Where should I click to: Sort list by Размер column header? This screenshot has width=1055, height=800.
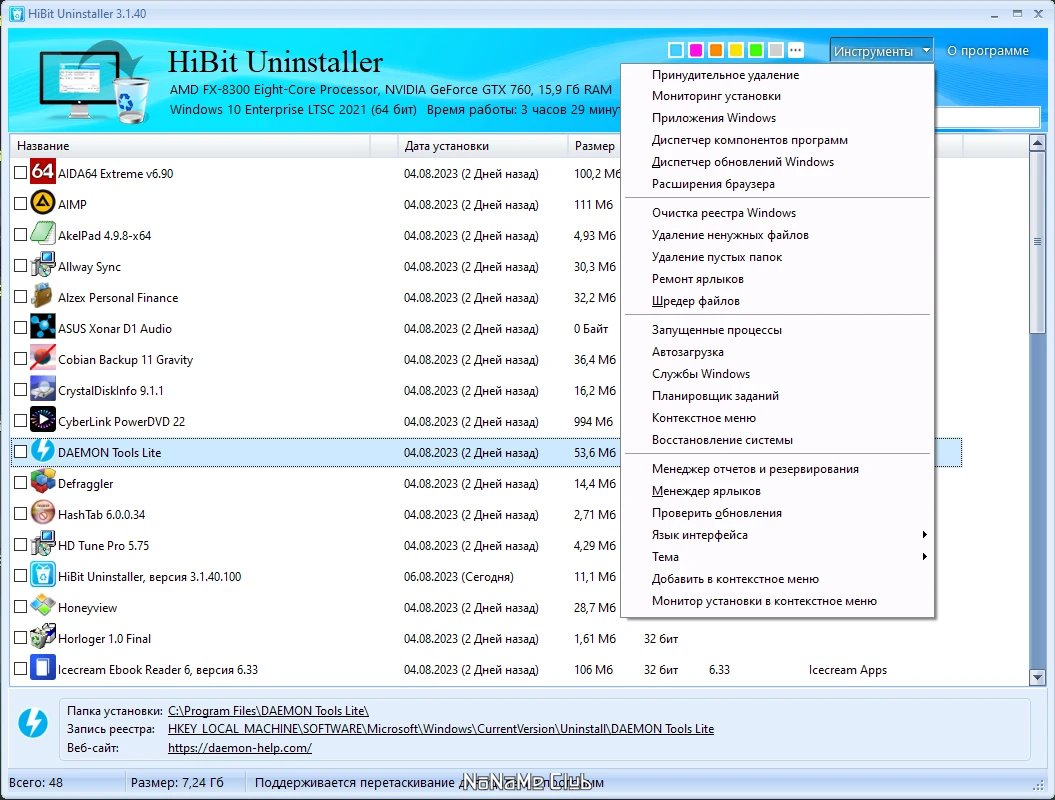click(594, 145)
